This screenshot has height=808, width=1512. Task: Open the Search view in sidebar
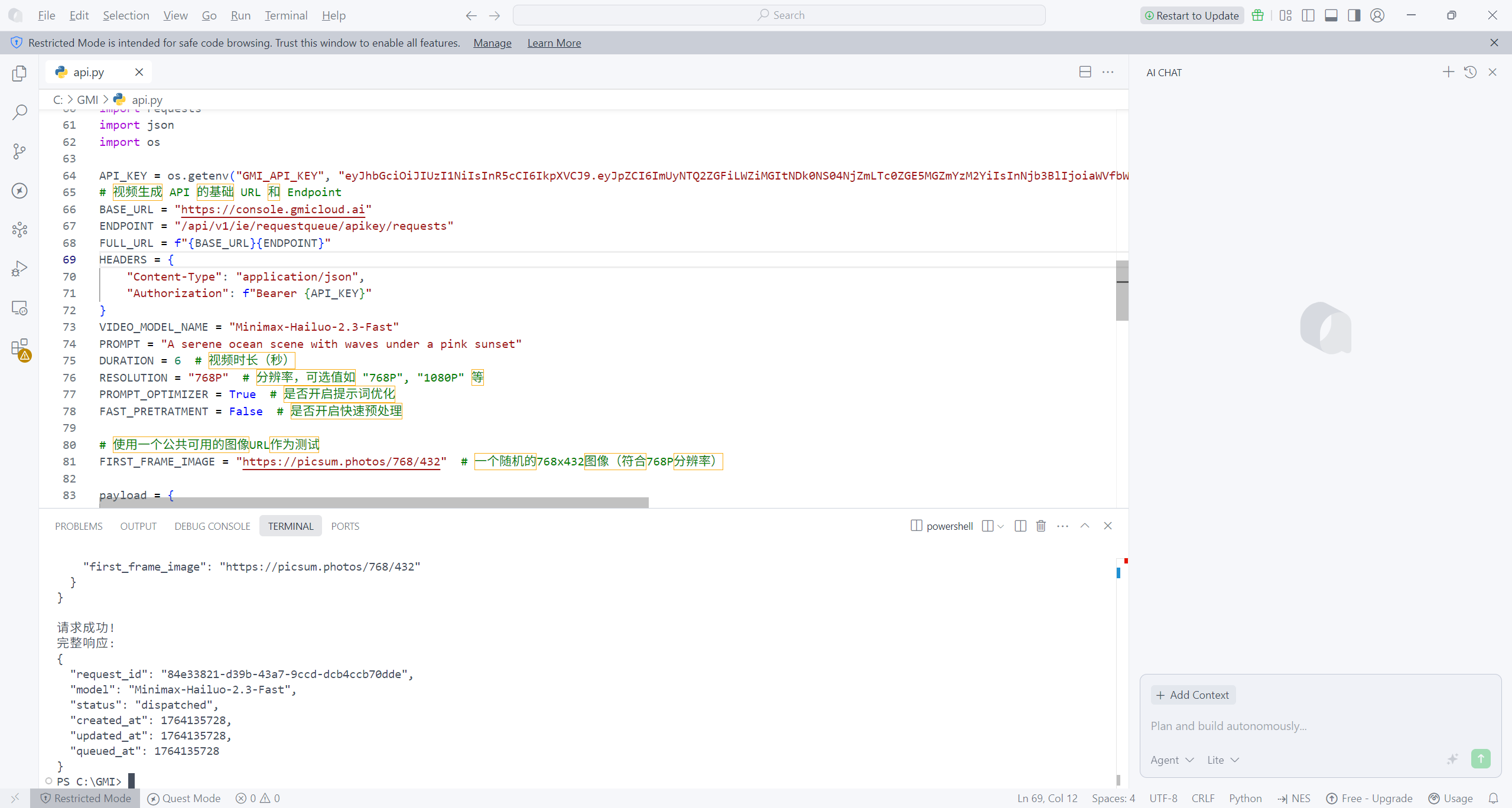coord(19,112)
